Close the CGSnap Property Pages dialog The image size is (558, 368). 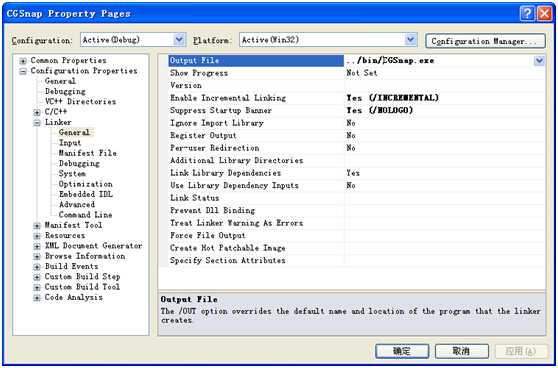pyautogui.click(x=544, y=14)
